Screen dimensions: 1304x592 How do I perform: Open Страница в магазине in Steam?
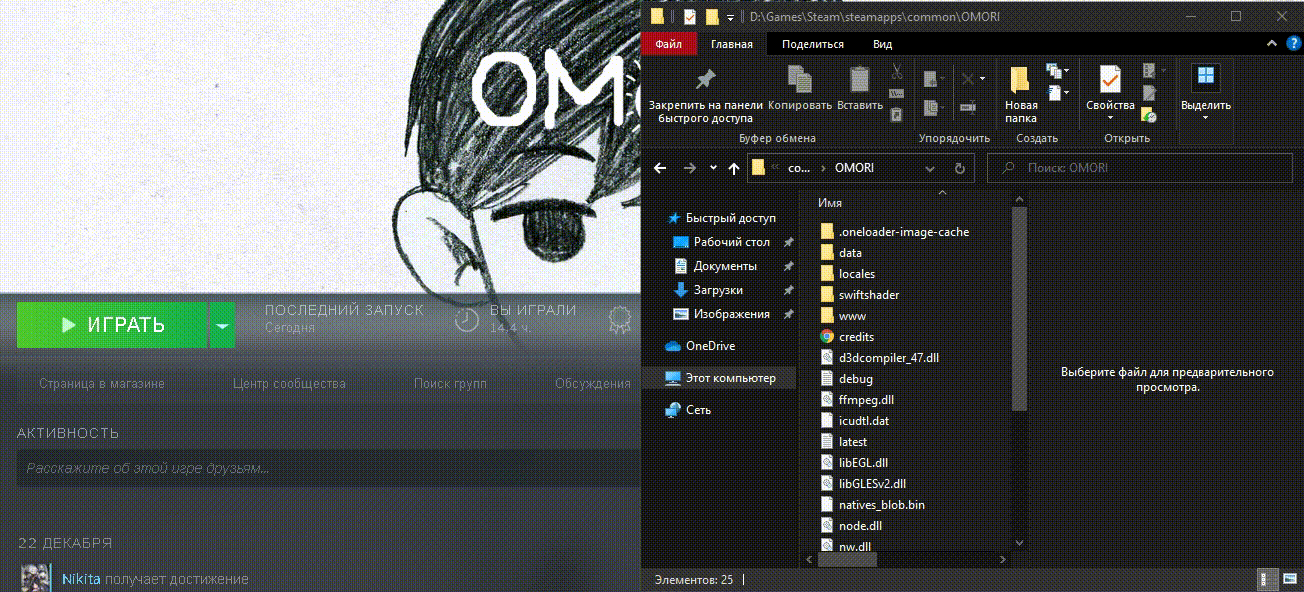click(102, 383)
